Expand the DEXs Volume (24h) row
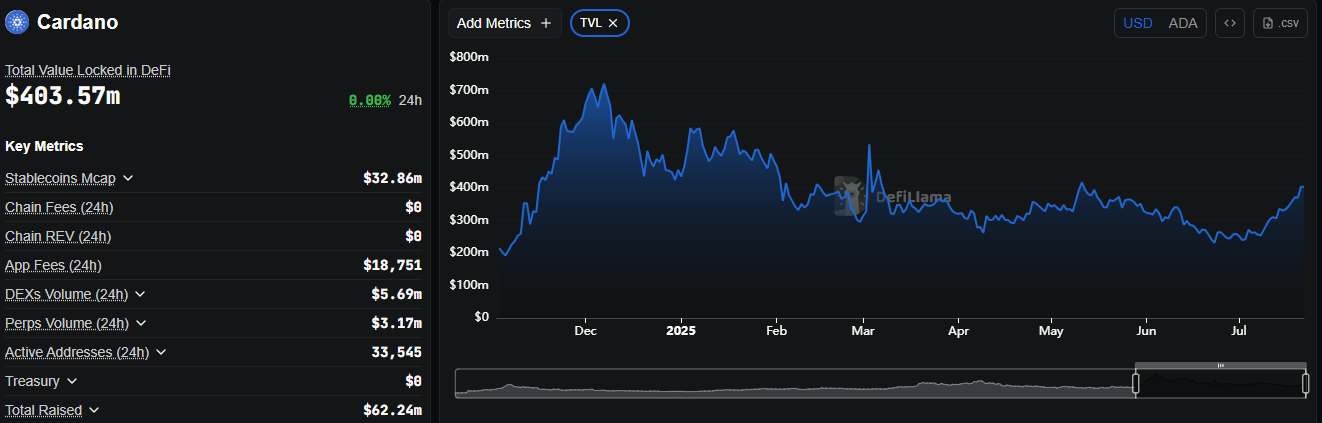This screenshot has height=423, width=1322. (140, 294)
